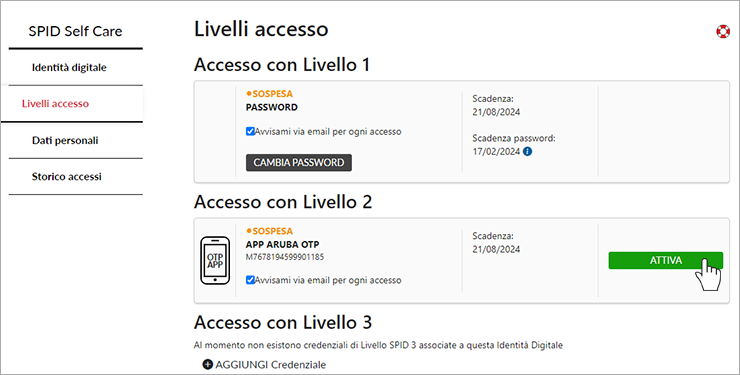740x375 pixels.
Task: Click the Accesso con Livello 2 heading
Action: tap(283, 202)
